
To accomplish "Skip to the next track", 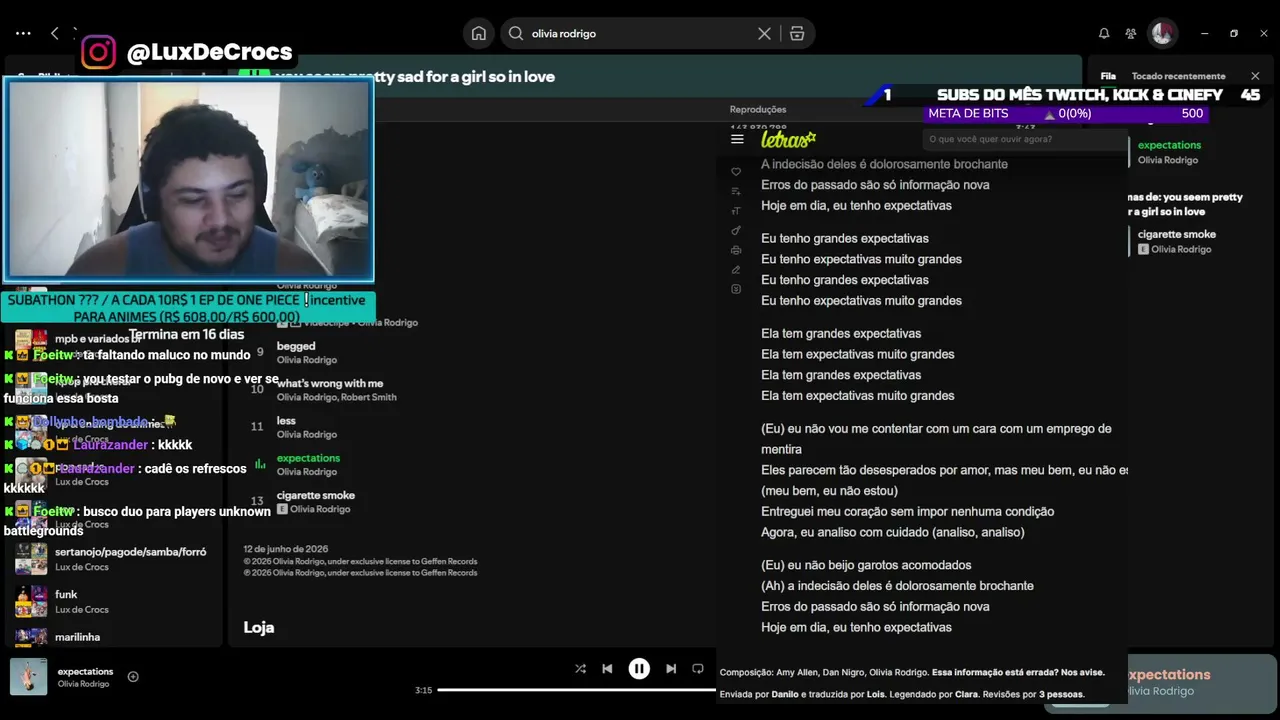I will coord(671,669).
